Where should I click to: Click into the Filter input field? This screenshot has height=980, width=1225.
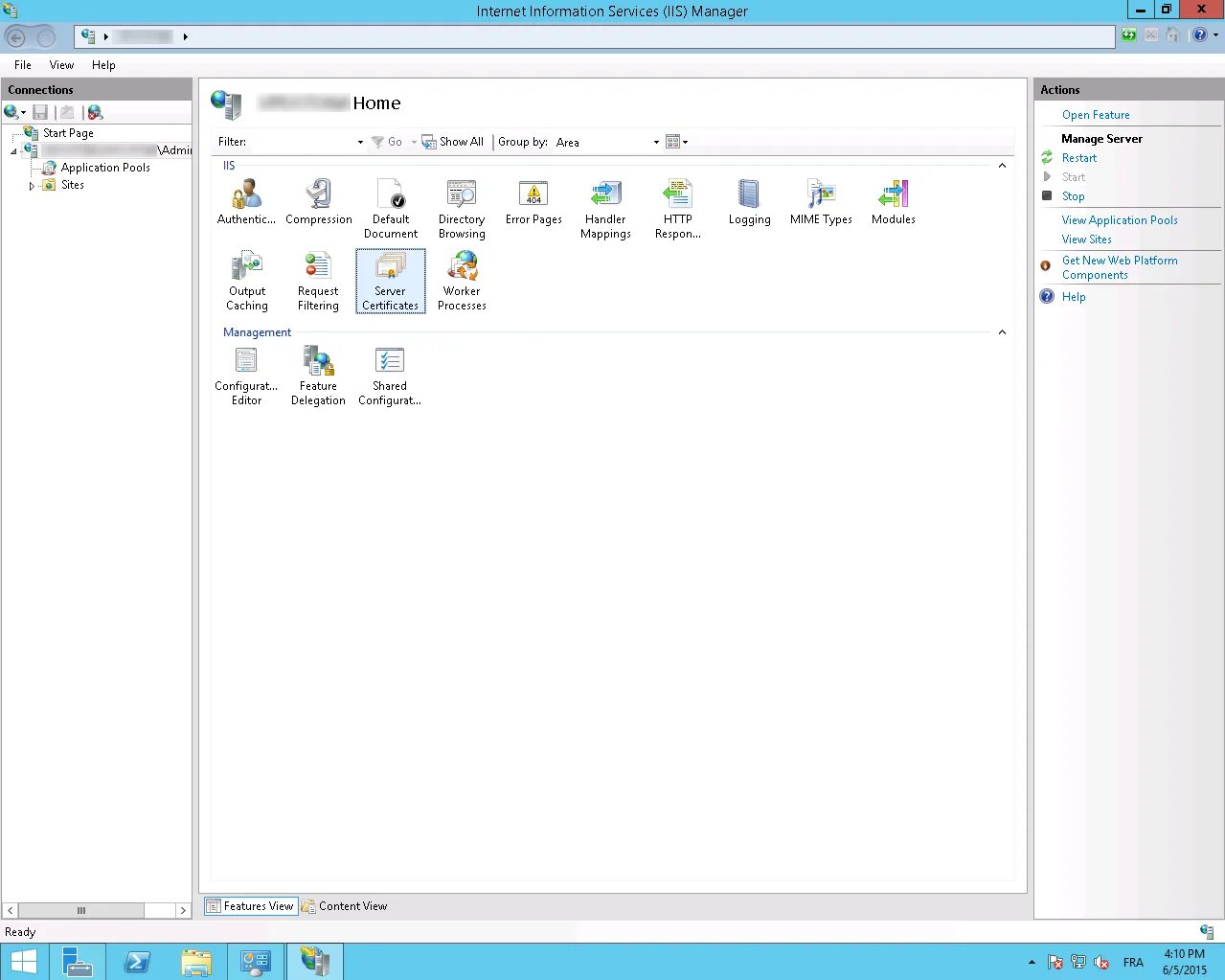(x=302, y=142)
